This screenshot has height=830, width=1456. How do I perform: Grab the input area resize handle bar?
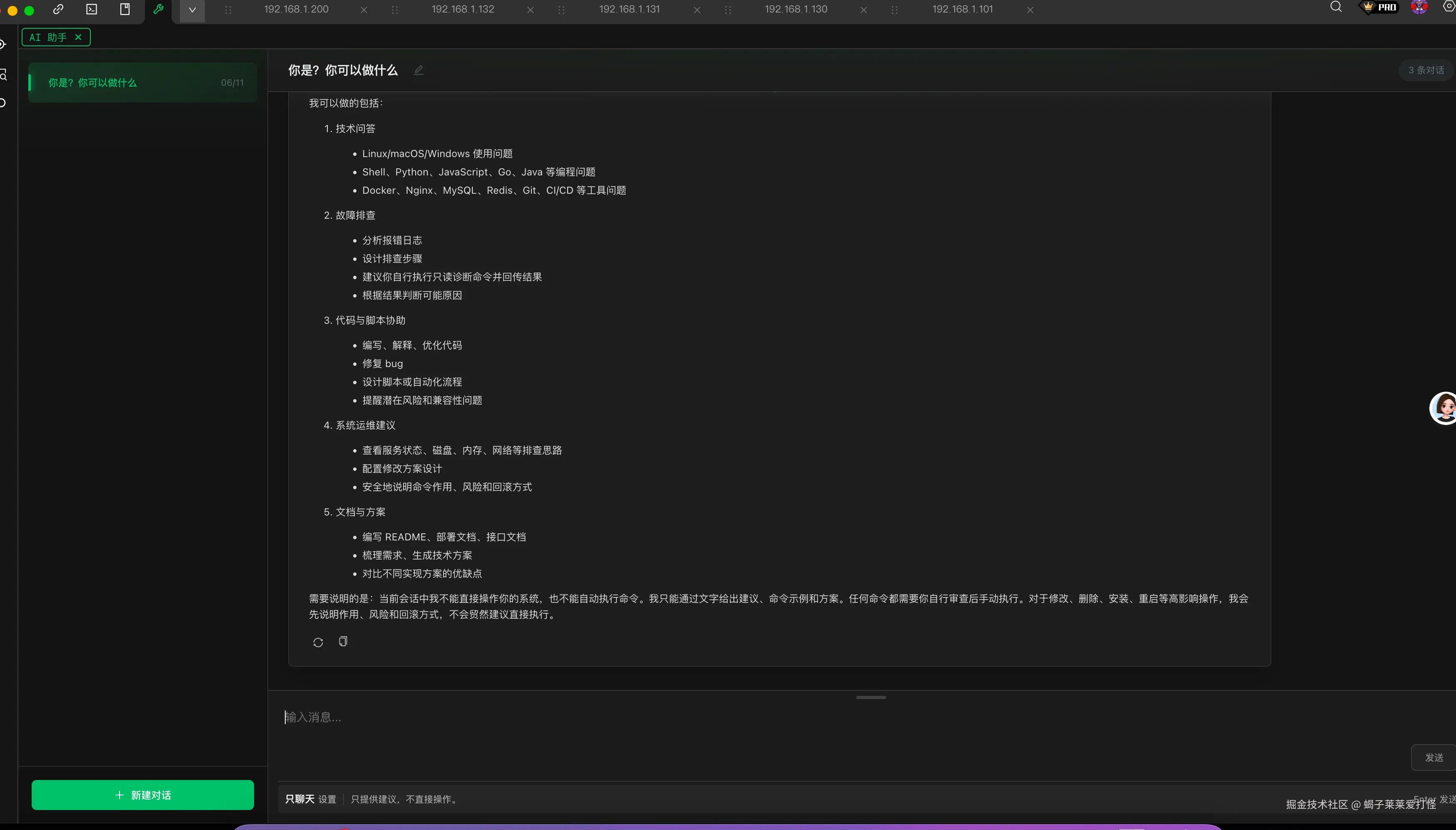pos(871,697)
